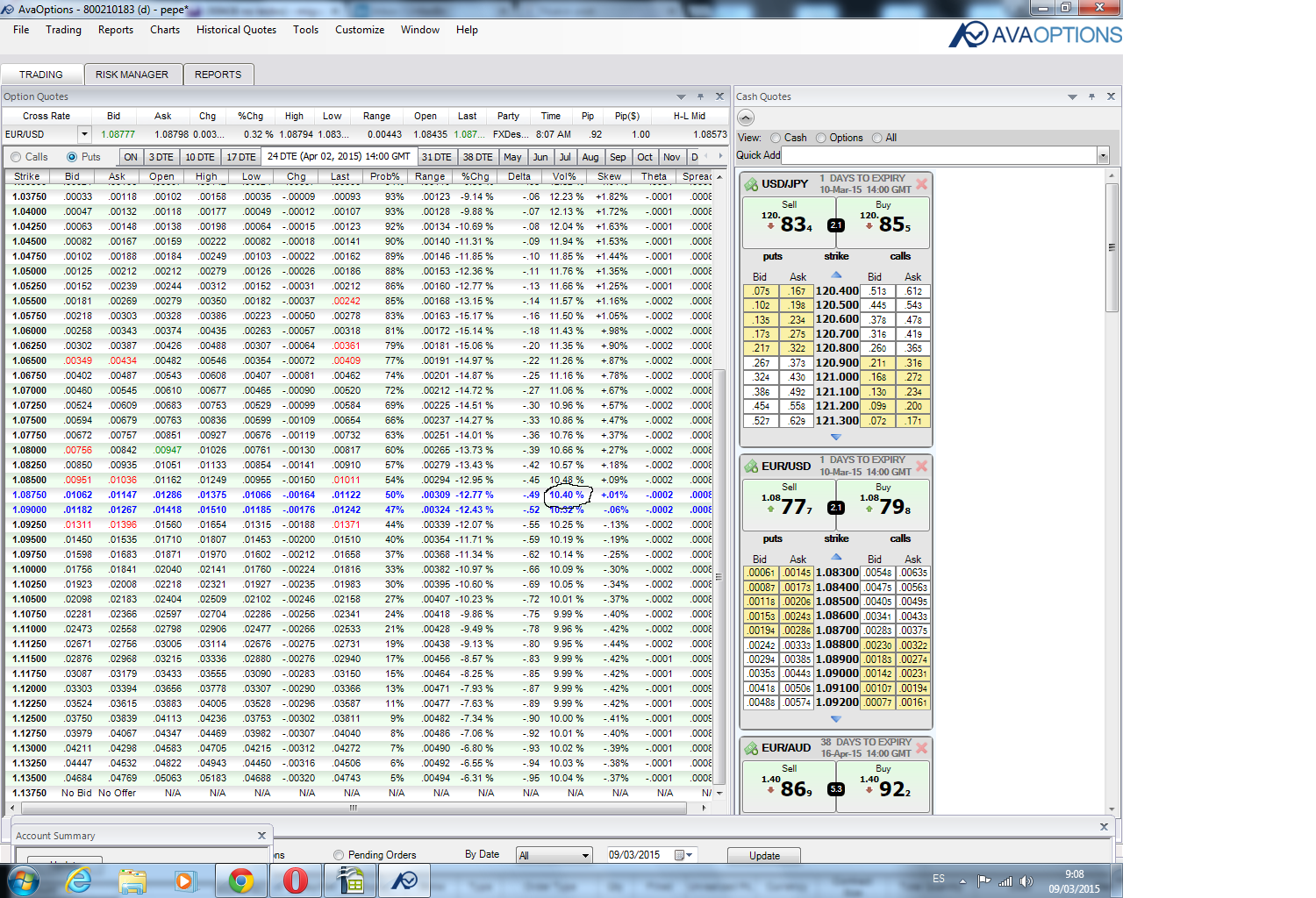This screenshot has width=1316, height=898.
Task: Show higher strikes in USD/JPY card
Action: [x=836, y=437]
